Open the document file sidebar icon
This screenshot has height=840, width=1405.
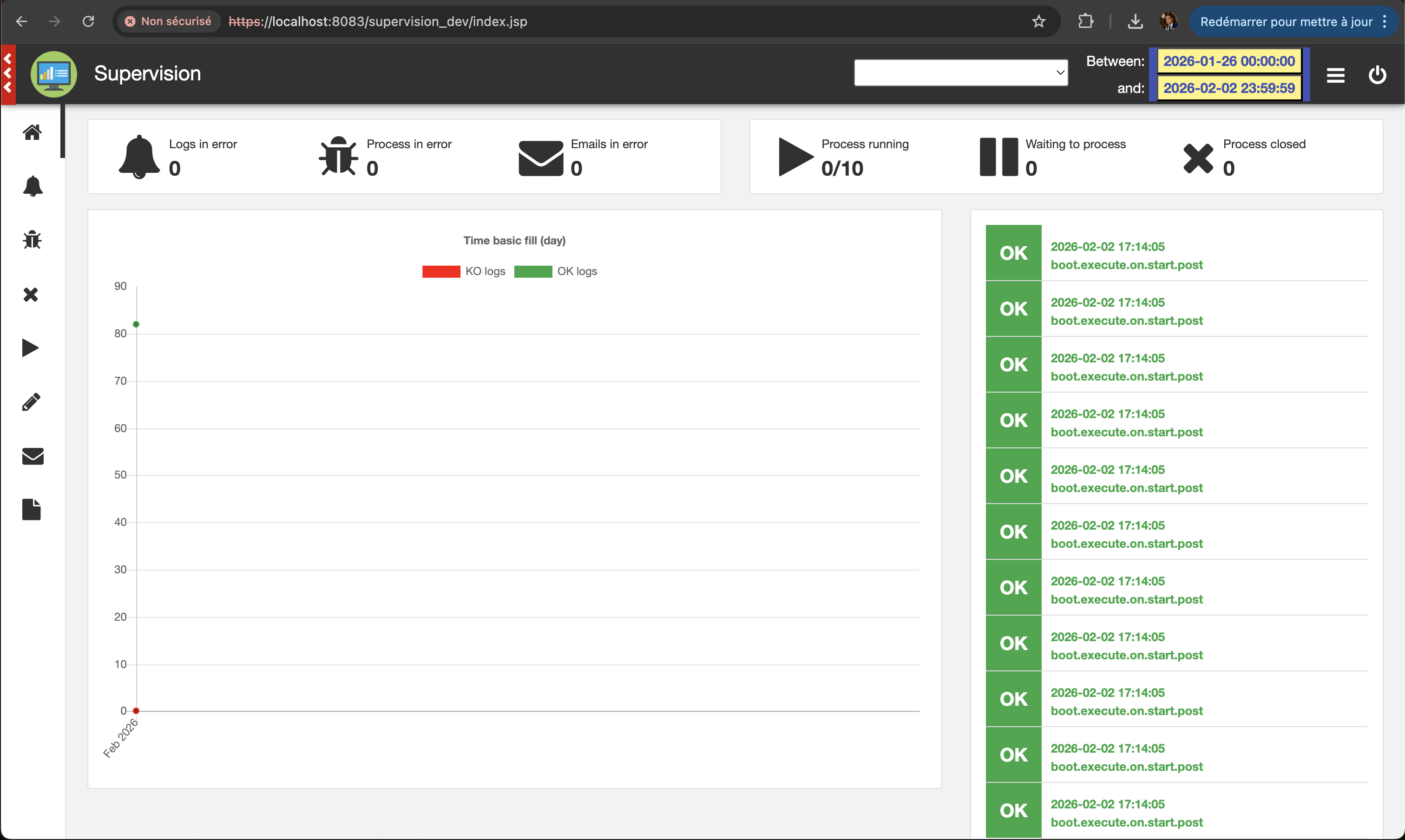pos(31,509)
